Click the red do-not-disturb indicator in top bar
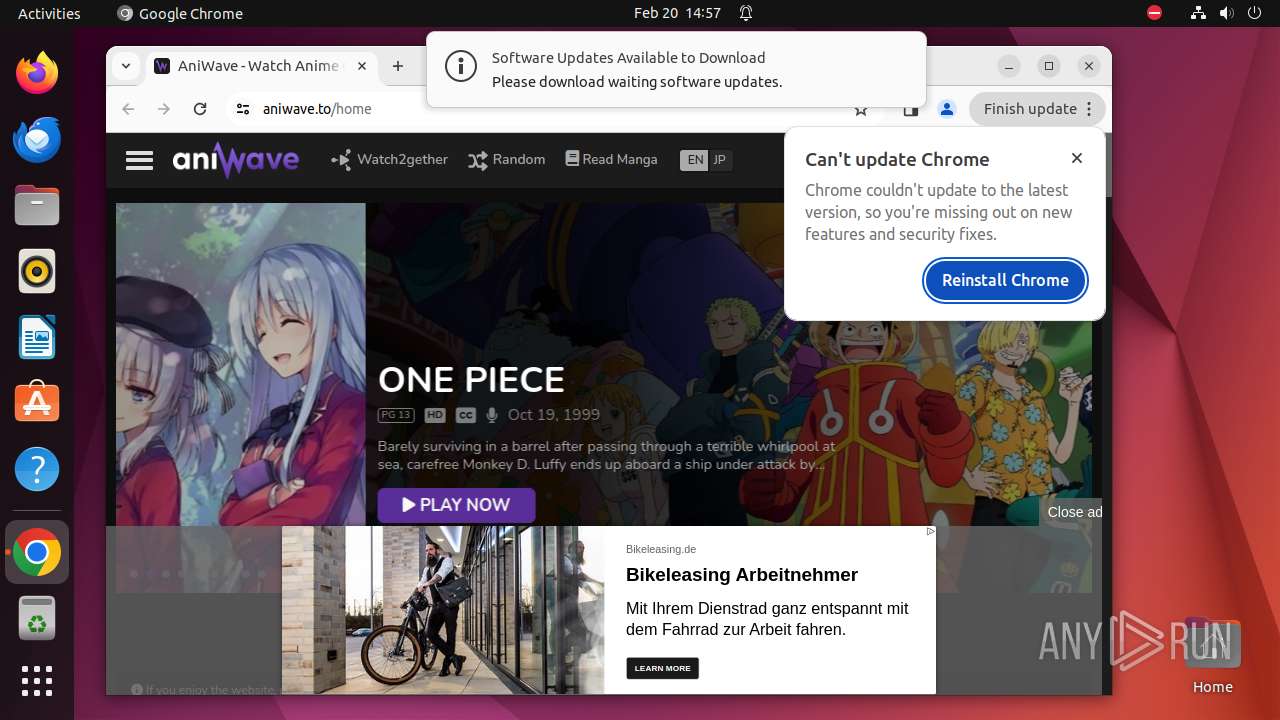1280x720 pixels. tap(1155, 13)
